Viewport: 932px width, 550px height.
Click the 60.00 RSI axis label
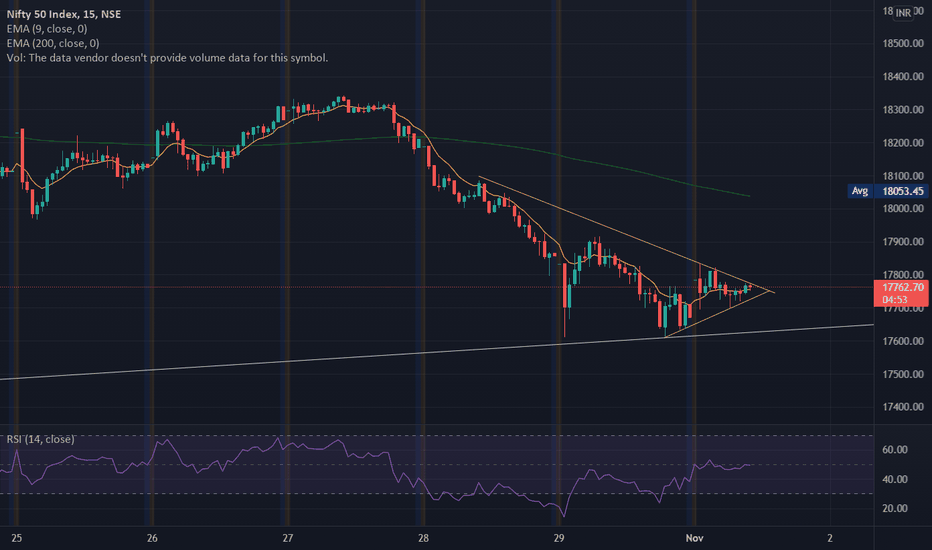(895, 450)
